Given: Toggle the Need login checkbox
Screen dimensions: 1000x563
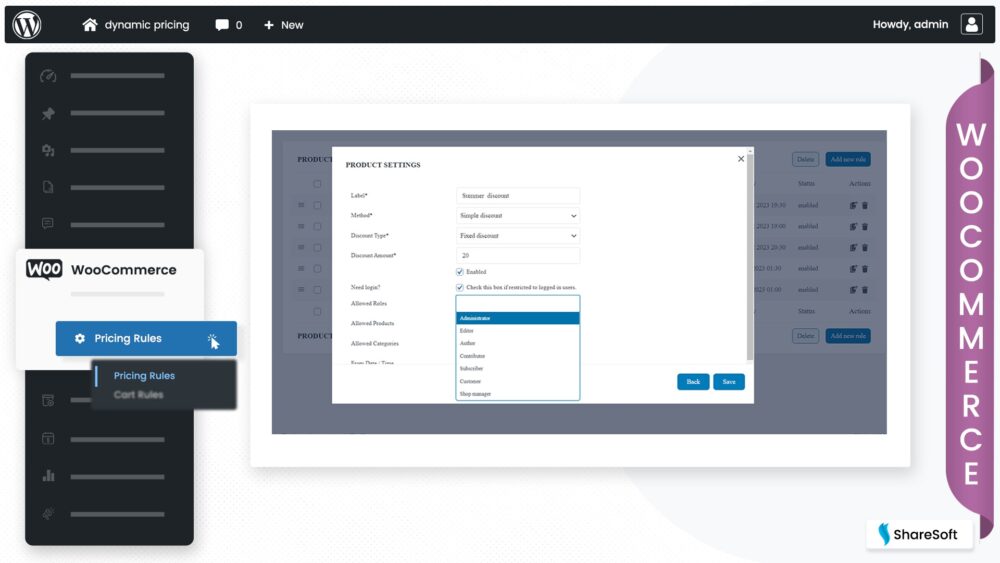Looking at the screenshot, I should pyautogui.click(x=460, y=288).
